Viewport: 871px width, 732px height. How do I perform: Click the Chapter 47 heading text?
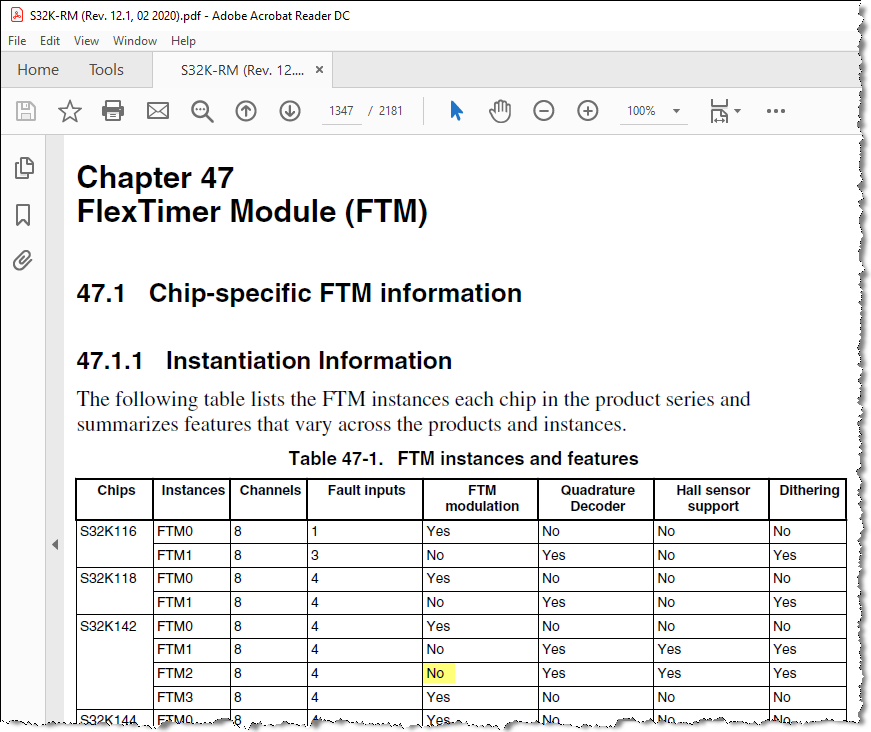(x=155, y=178)
